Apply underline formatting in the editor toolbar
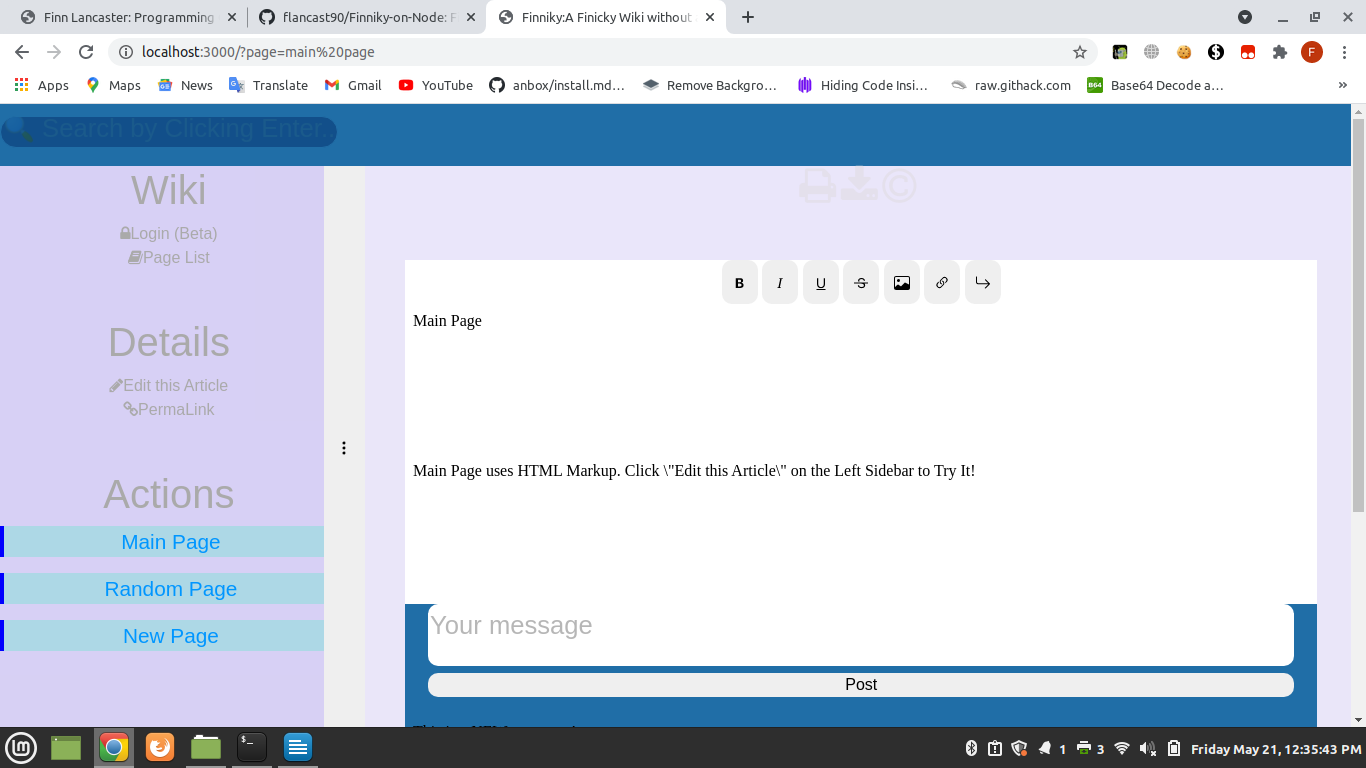 pos(821,283)
